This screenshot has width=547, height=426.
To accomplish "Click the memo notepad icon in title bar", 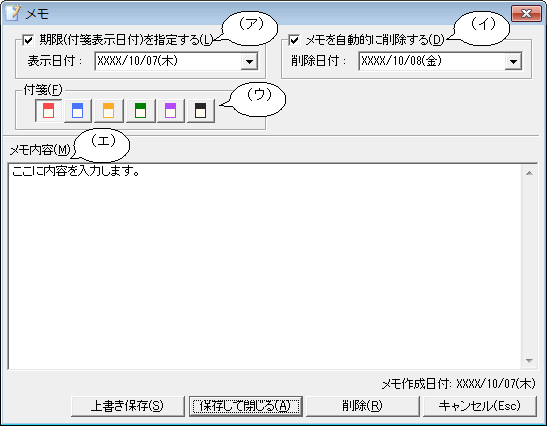I will (13, 13).
